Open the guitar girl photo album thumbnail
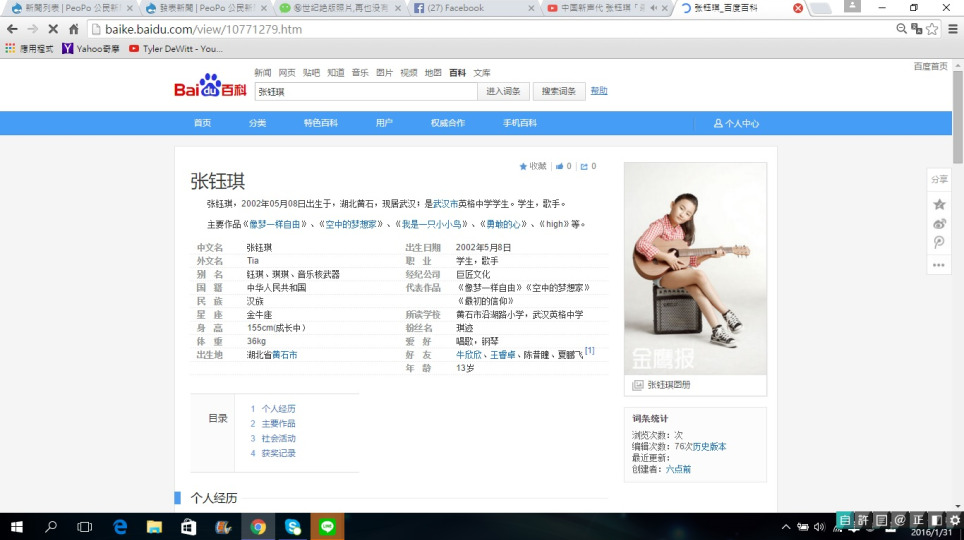The image size is (964, 540). click(x=695, y=268)
